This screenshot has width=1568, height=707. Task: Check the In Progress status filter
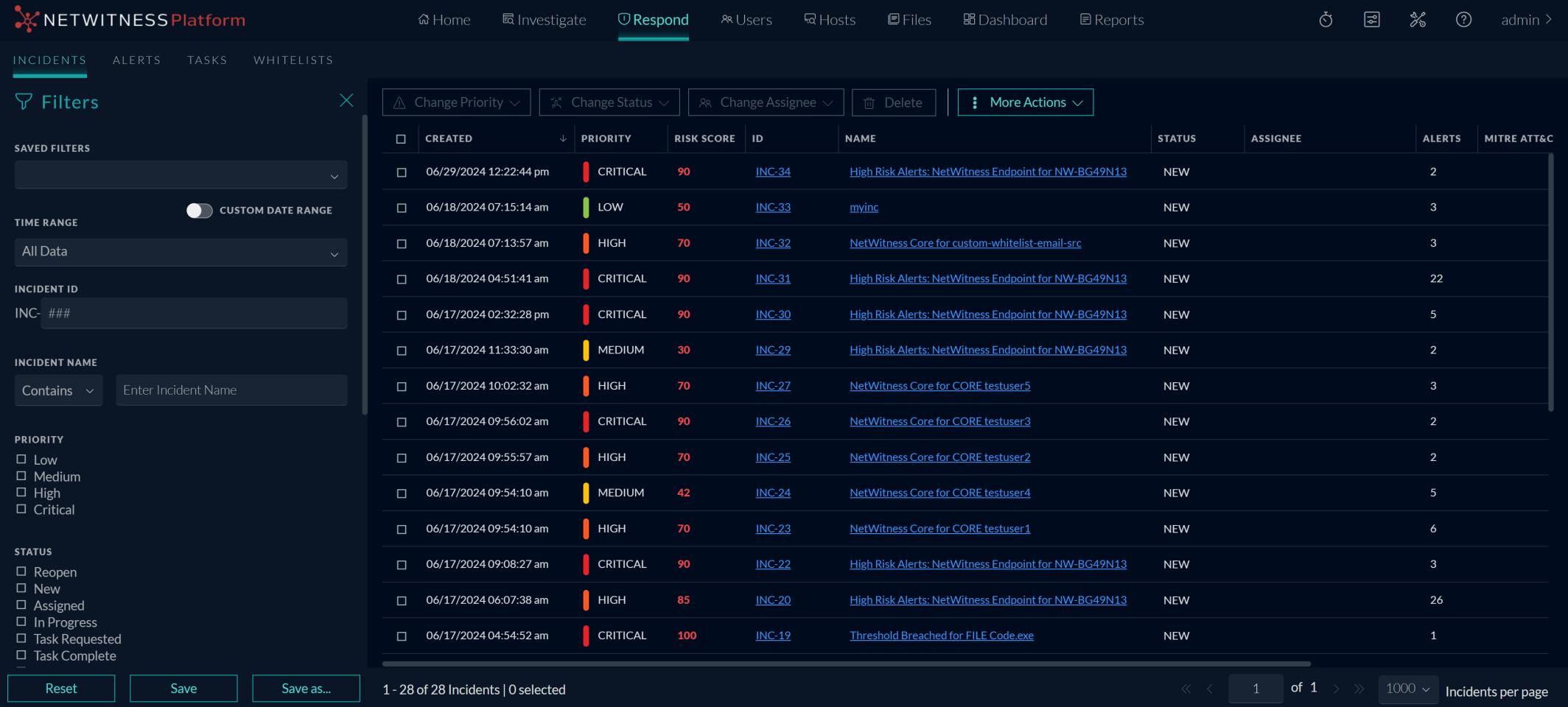pos(21,622)
